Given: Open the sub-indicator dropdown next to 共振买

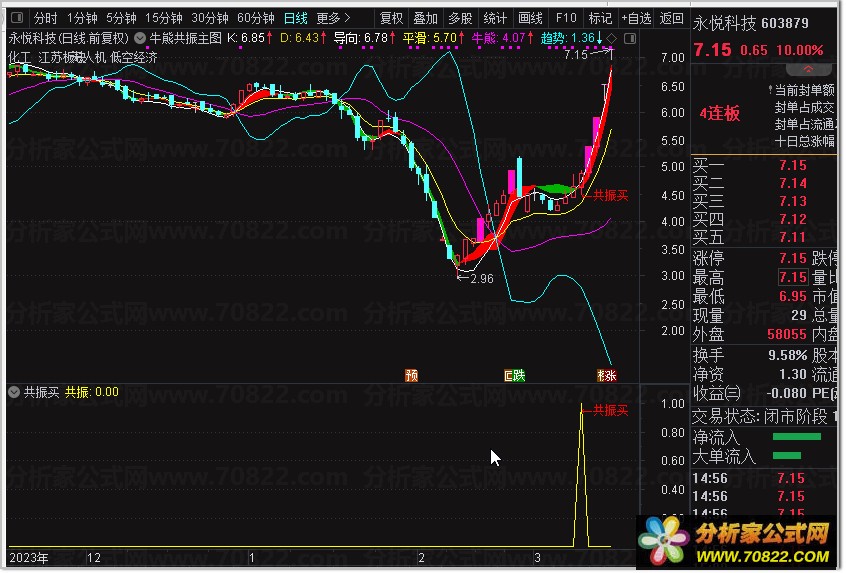Looking at the screenshot, I should click(14, 392).
